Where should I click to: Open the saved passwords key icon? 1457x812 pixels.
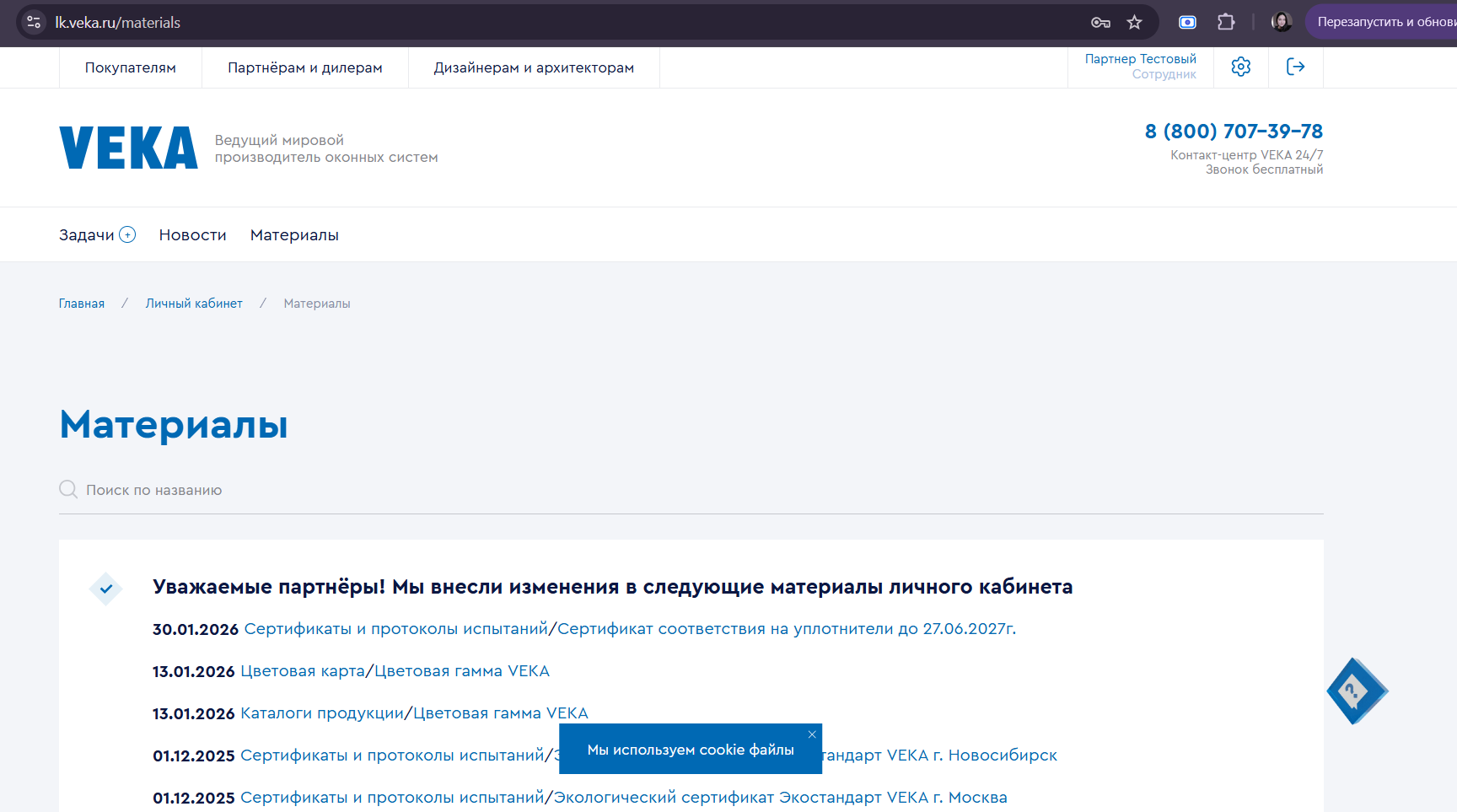(1100, 22)
